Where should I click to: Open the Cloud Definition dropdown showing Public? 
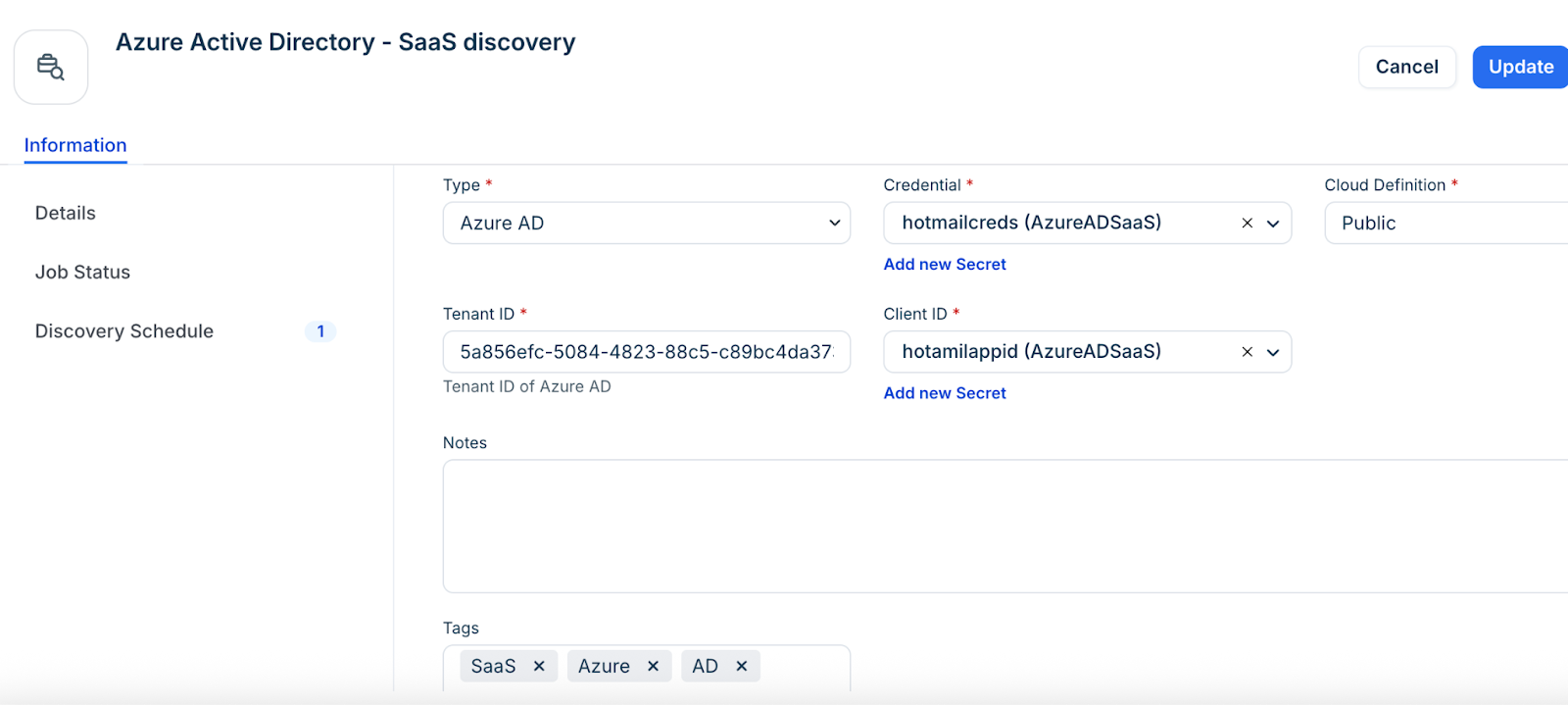click(1446, 224)
